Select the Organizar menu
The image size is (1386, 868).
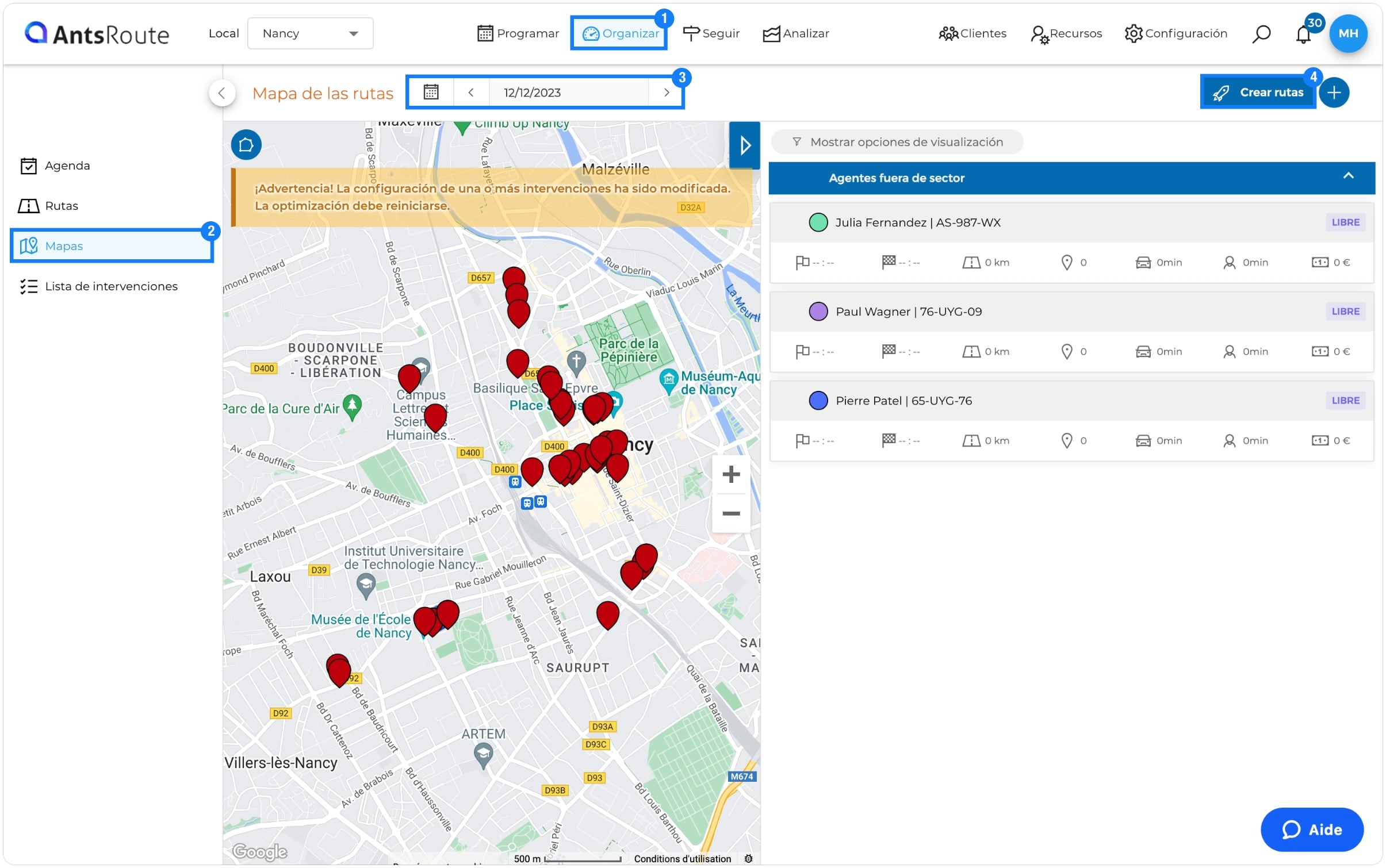point(619,33)
